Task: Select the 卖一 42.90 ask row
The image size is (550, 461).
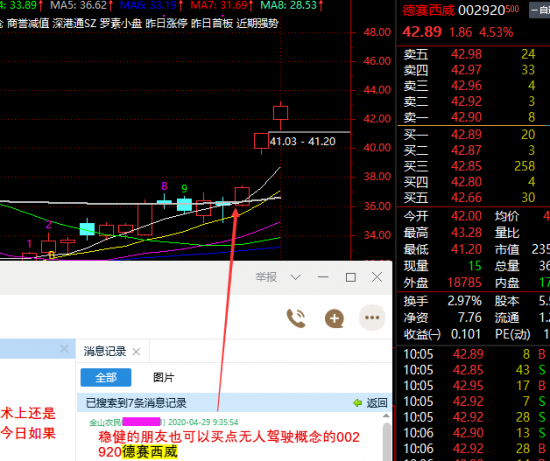Action: click(470, 117)
